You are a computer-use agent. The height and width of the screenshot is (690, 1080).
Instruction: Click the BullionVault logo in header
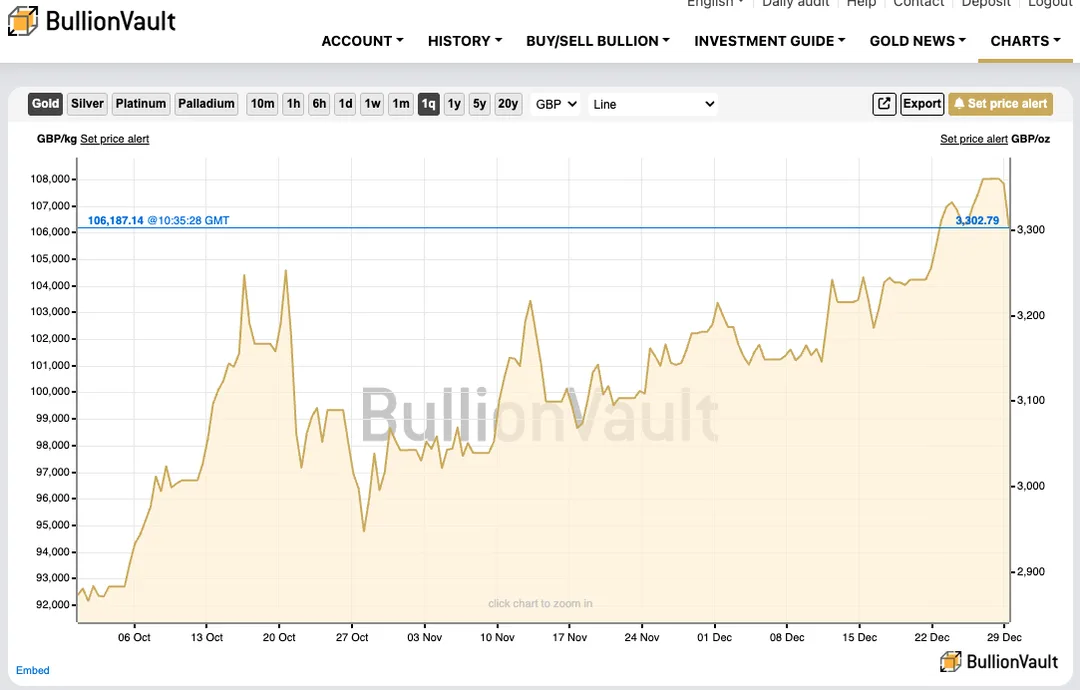92,21
